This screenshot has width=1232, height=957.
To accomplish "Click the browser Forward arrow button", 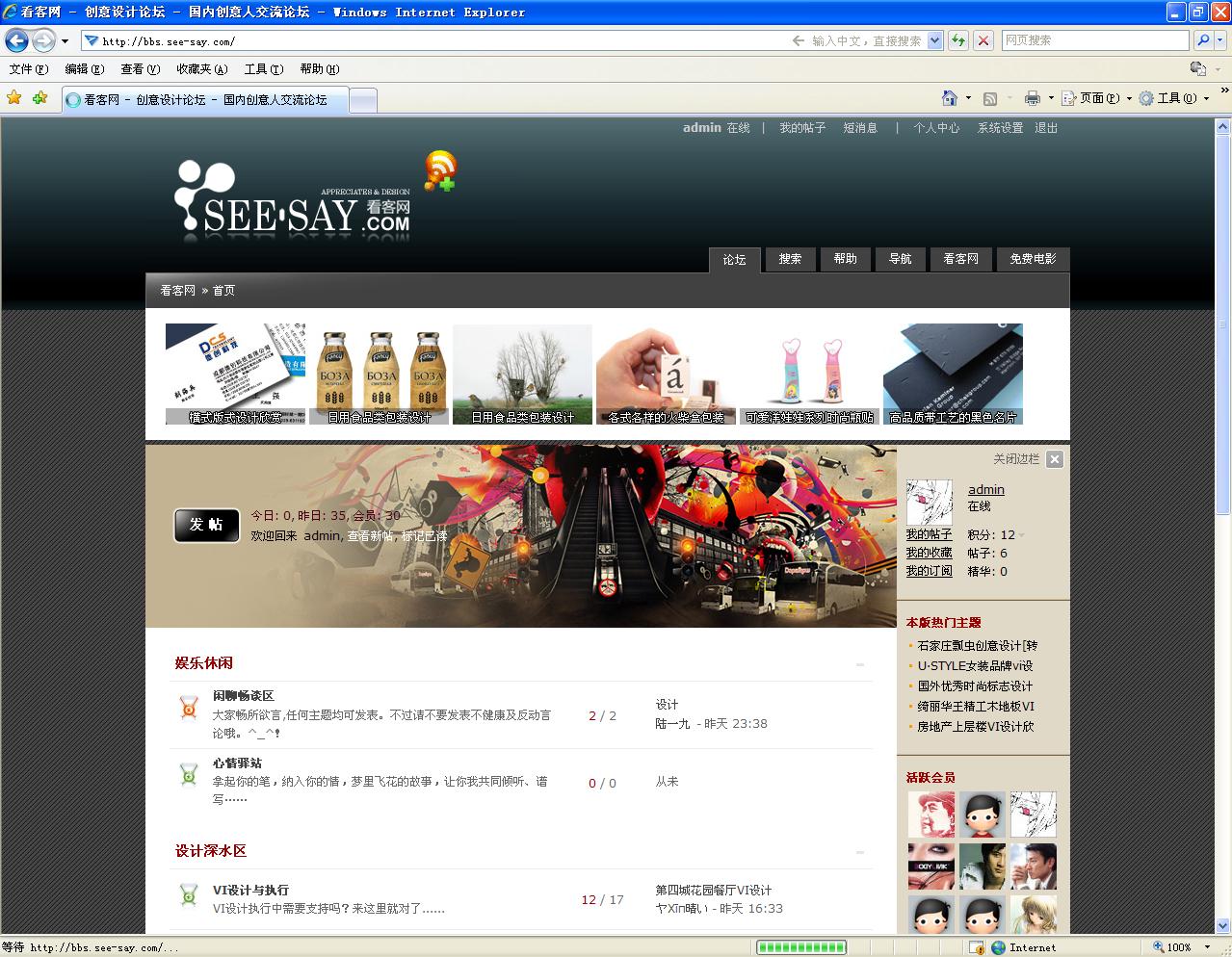I will tap(43, 40).
